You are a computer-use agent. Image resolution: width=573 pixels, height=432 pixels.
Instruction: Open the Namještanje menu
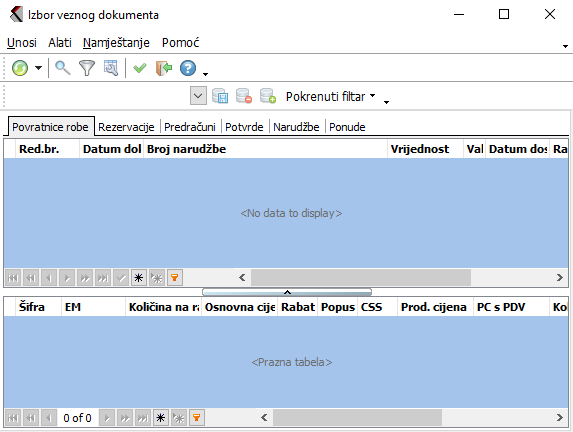point(116,43)
